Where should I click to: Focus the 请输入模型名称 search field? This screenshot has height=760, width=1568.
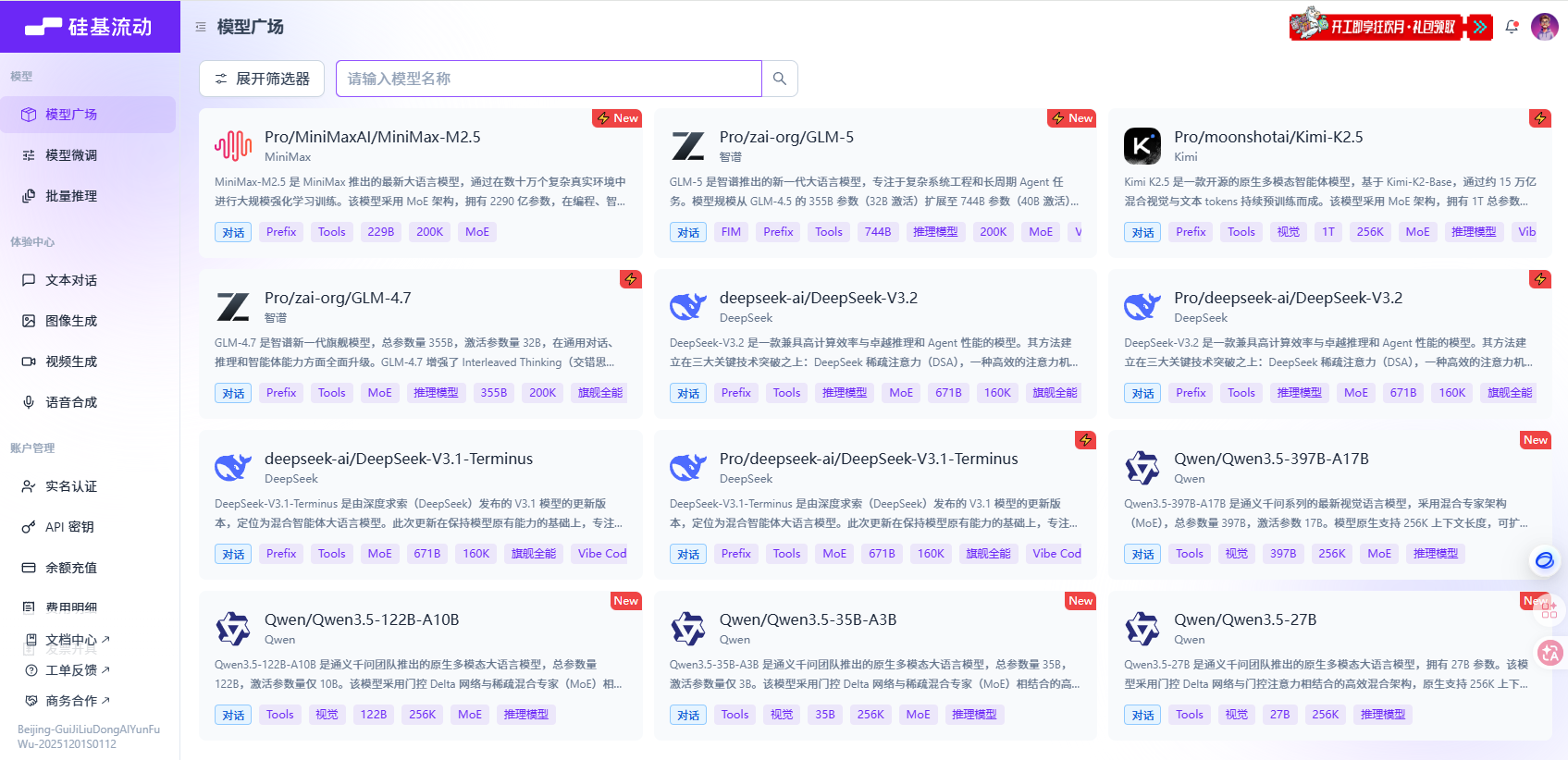tap(549, 79)
